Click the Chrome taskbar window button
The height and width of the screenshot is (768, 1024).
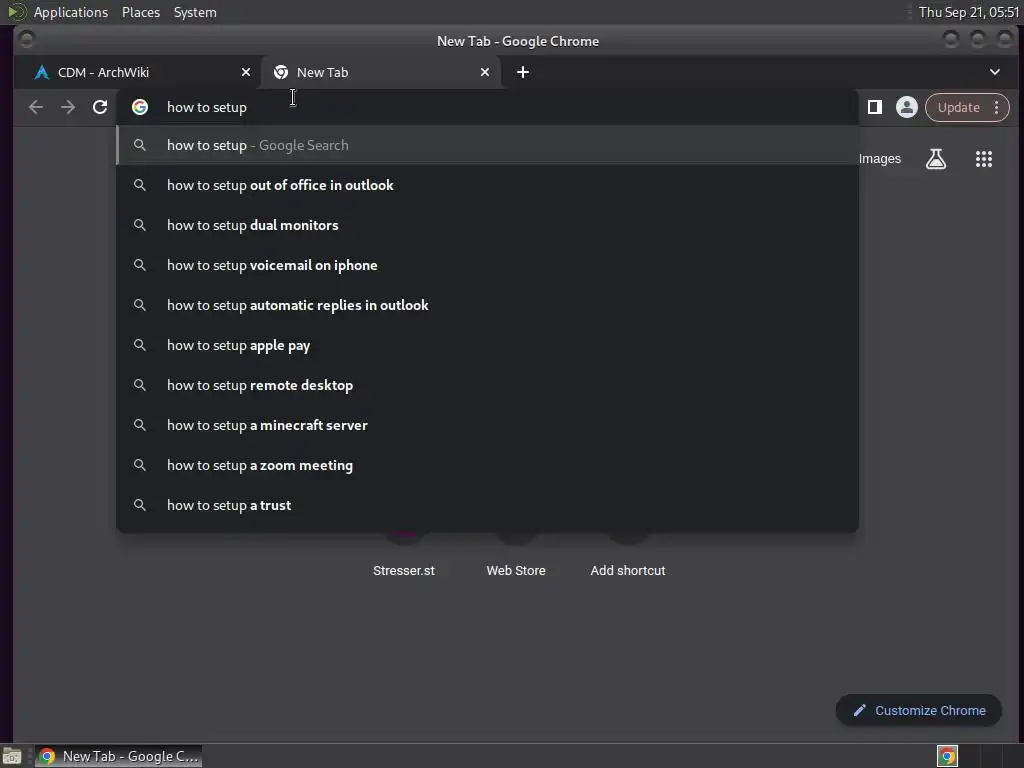tap(118, 756)
